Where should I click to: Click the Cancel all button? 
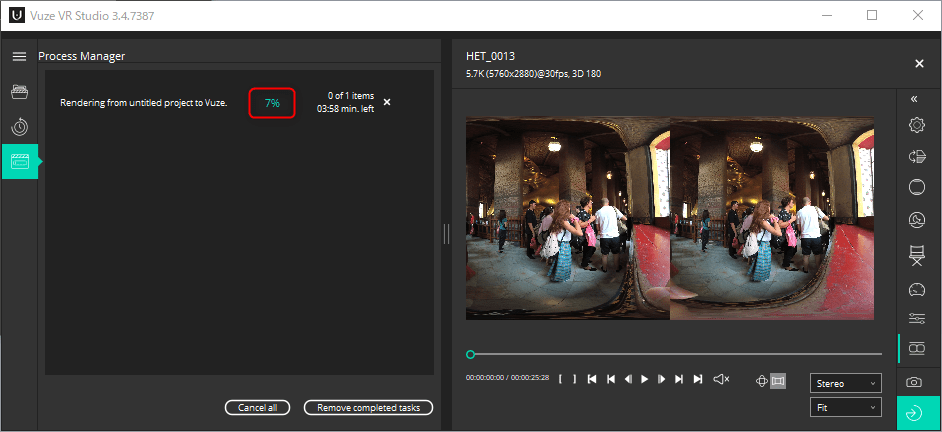[x=258, y=407]
